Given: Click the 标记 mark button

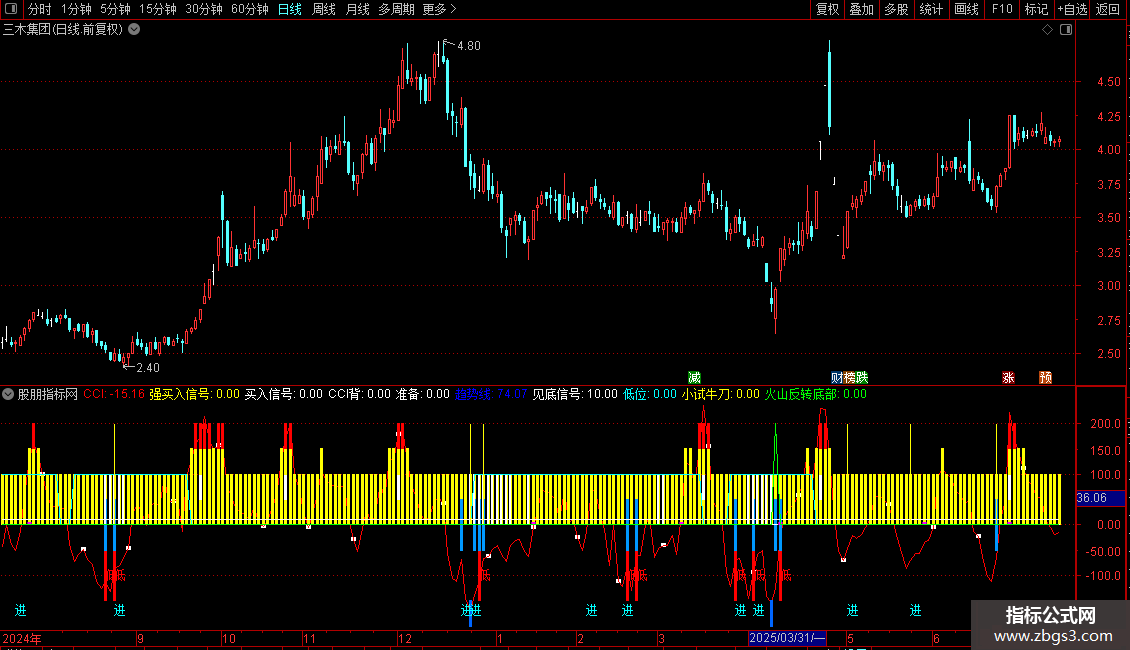Looking at the screenshot, I should 1036,9.
